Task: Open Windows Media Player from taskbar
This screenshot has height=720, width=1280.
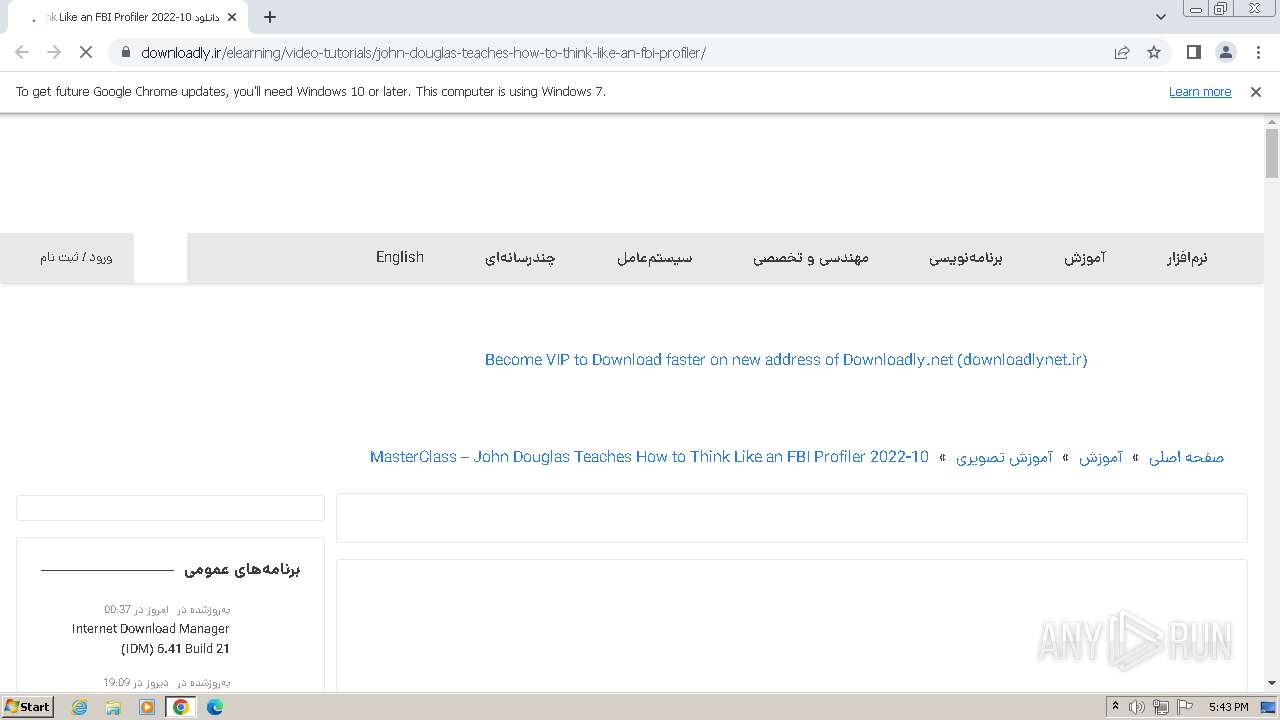Action: [147, 707]
